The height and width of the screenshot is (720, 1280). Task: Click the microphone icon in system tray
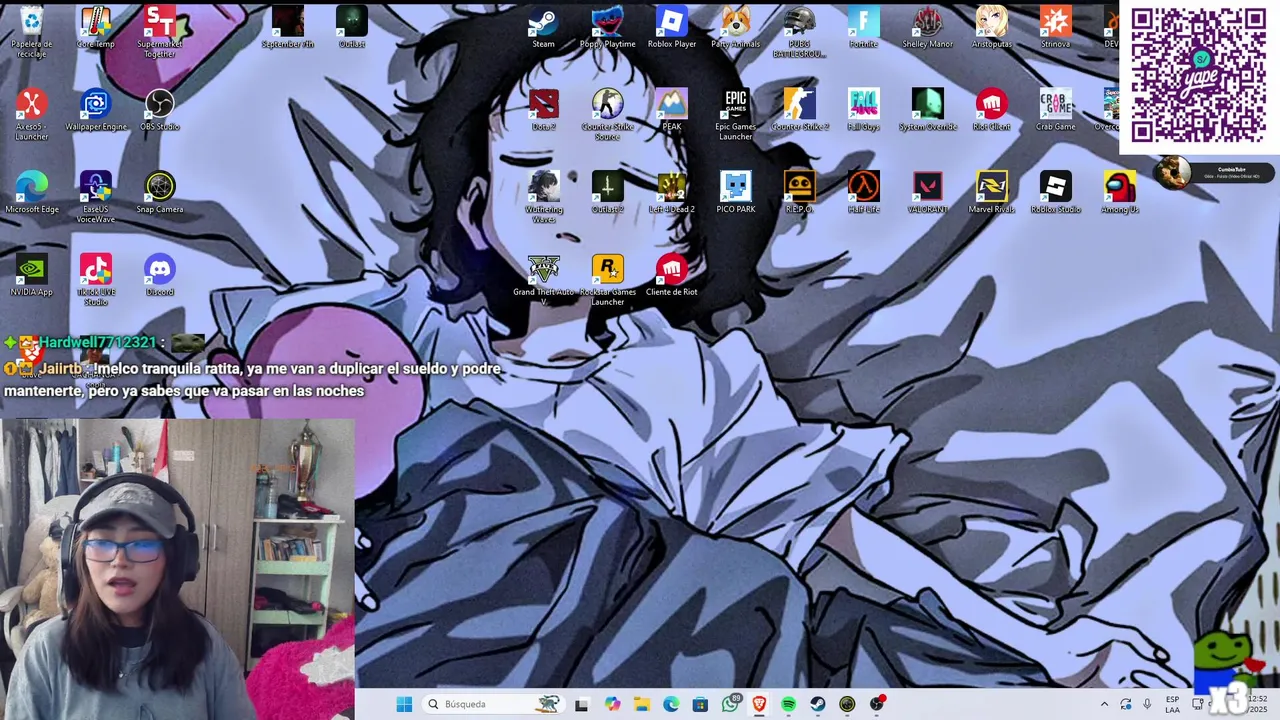(x=1147, y=704)
